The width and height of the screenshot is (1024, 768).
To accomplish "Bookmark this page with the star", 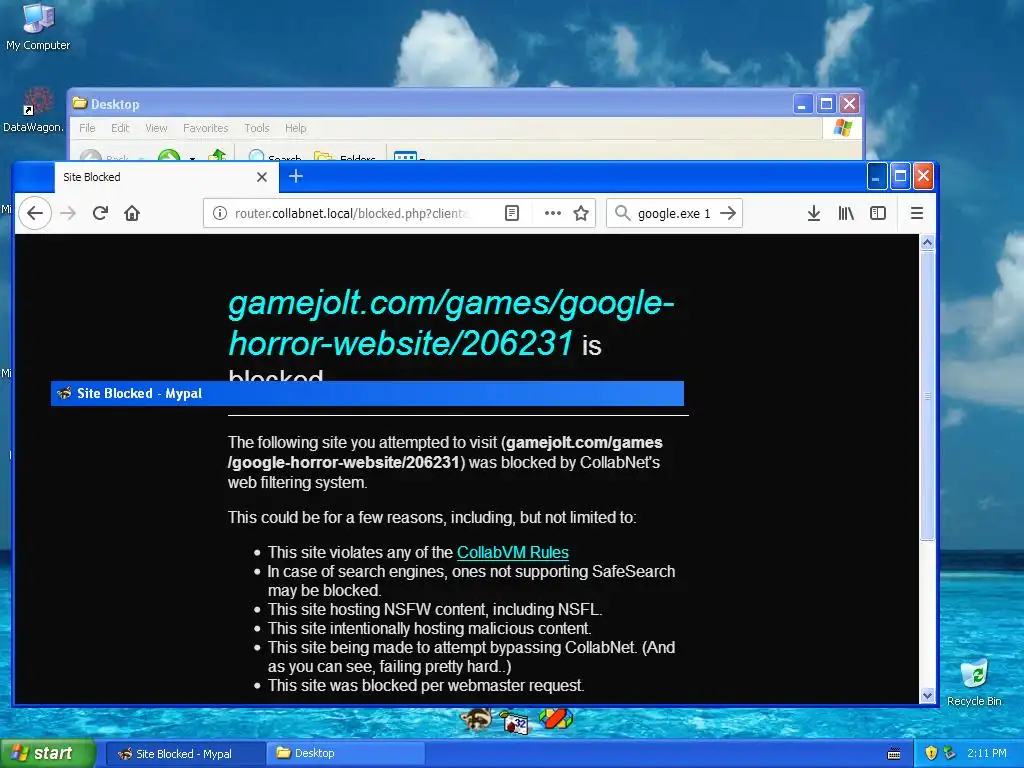I will tap(581, 214).
